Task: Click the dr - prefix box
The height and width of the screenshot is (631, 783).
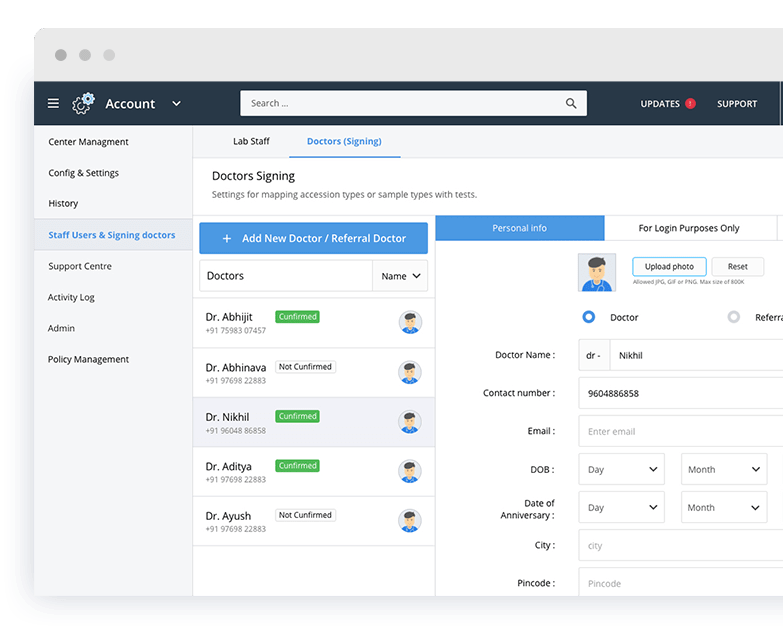Action: point(594,355)
